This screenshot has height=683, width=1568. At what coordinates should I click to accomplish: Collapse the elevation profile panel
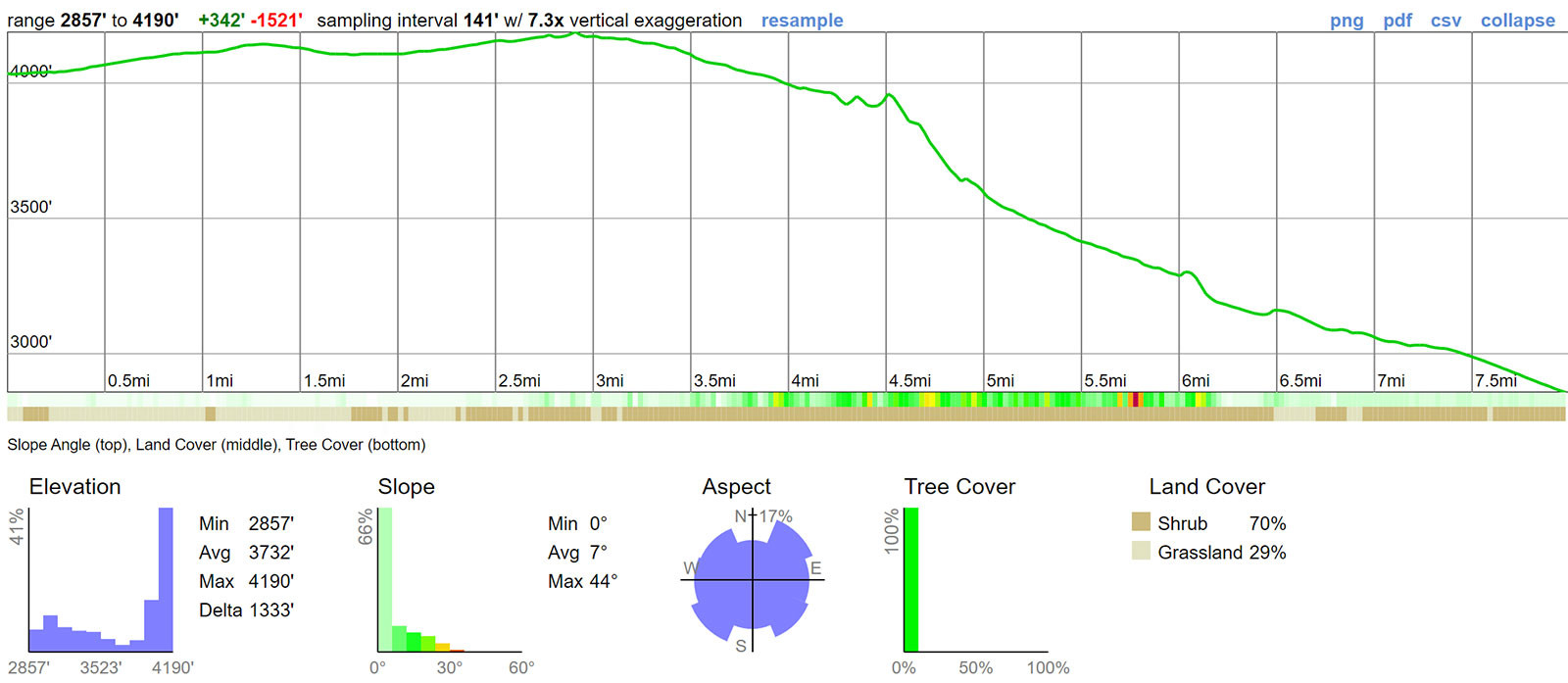pos(1517,21)
